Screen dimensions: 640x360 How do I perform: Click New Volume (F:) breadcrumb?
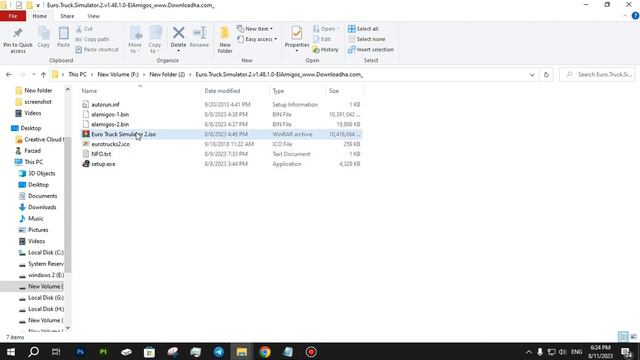click(118, 75)
